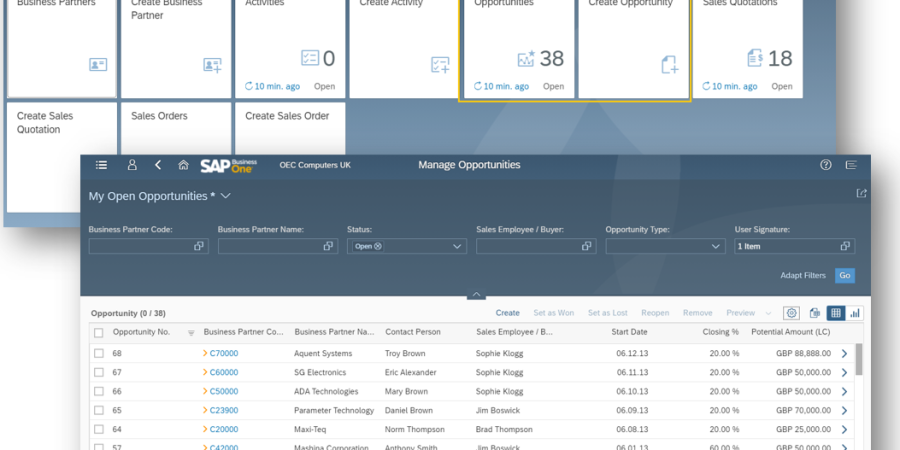Open the hamburger menu icon in Manage Opportunities header

click(101, 165)
